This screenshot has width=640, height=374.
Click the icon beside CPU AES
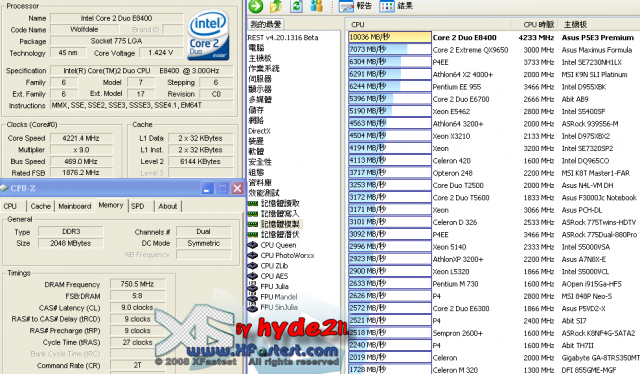[x=253, y=276]
